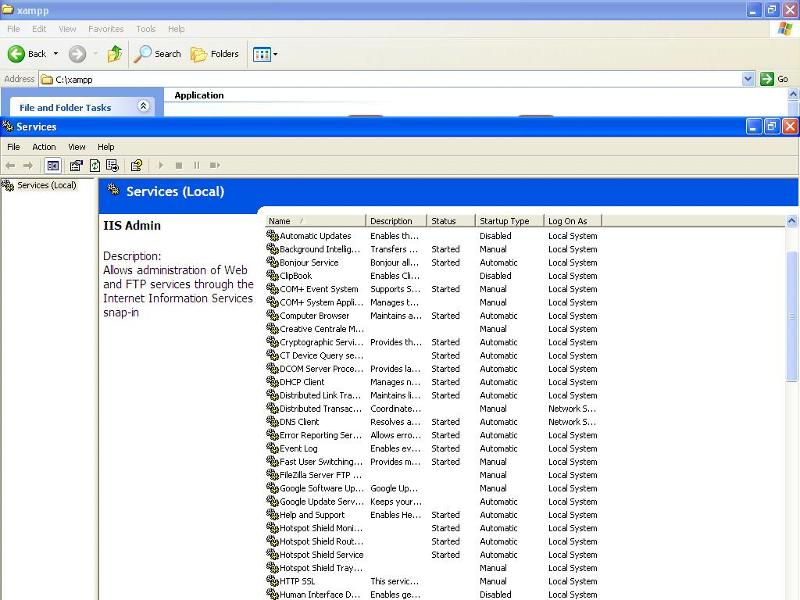Open View menu in Services window

(77, 147)
